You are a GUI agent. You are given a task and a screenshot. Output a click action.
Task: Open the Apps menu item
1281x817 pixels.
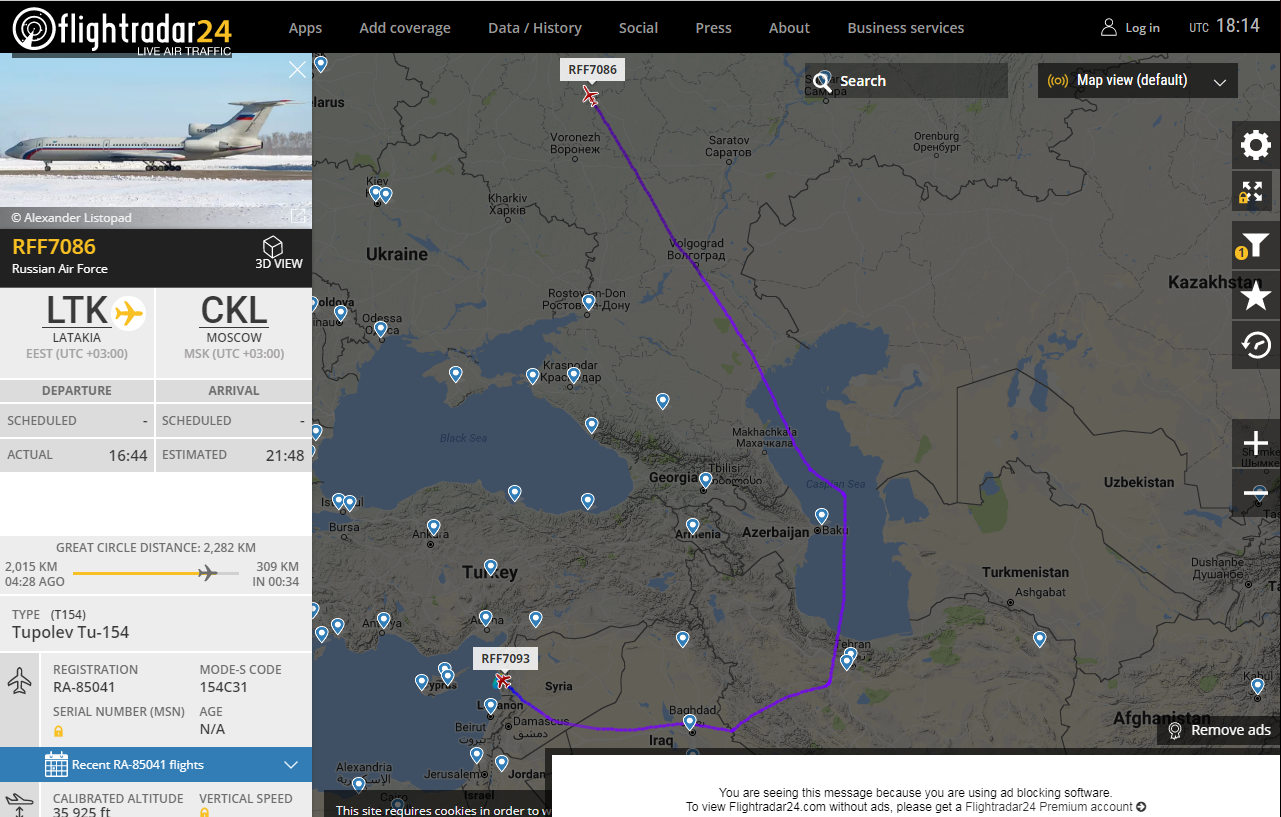point(305,28)
